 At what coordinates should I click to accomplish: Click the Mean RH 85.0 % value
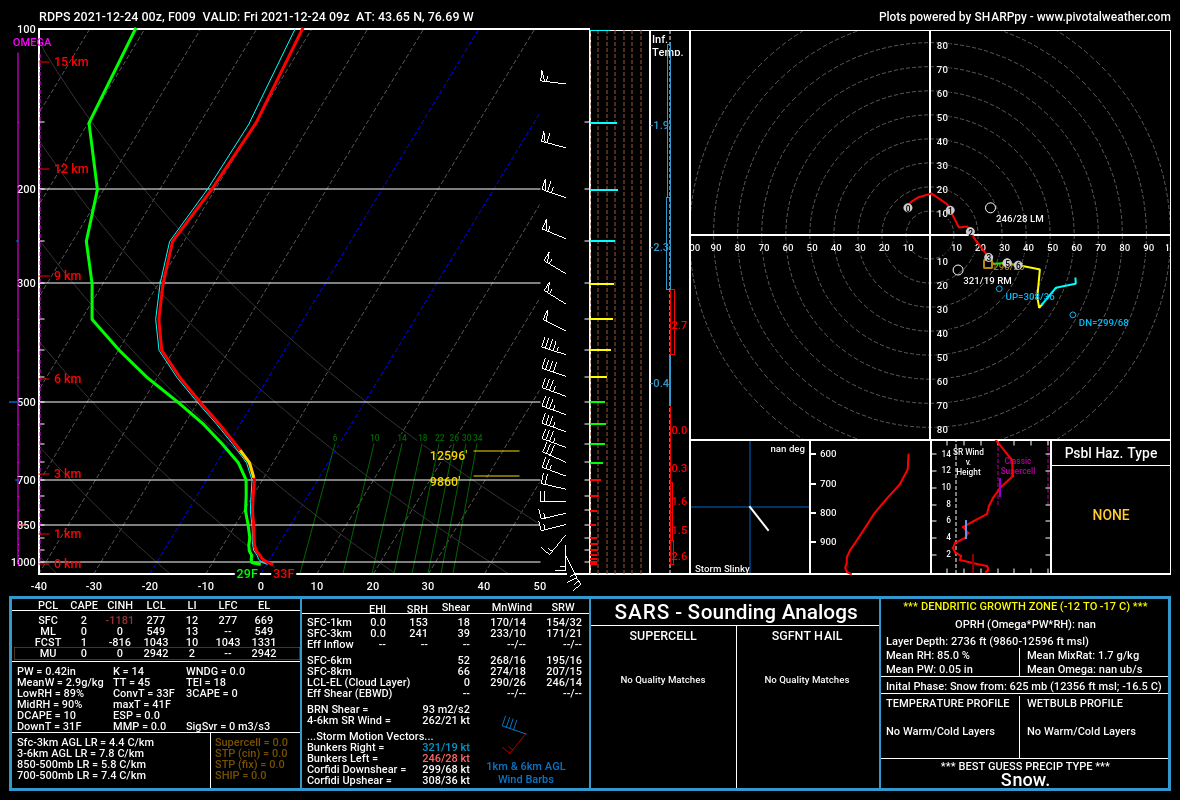[928, 656]
